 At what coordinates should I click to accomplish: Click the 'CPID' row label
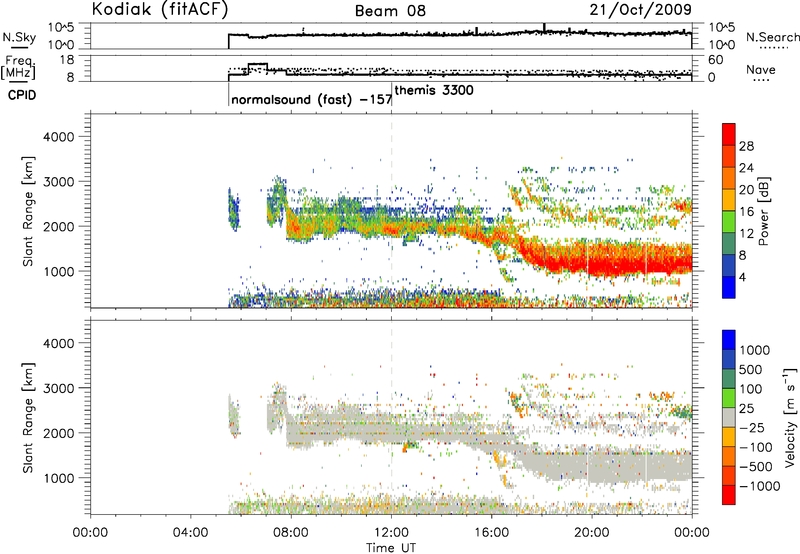click(22, 95)
